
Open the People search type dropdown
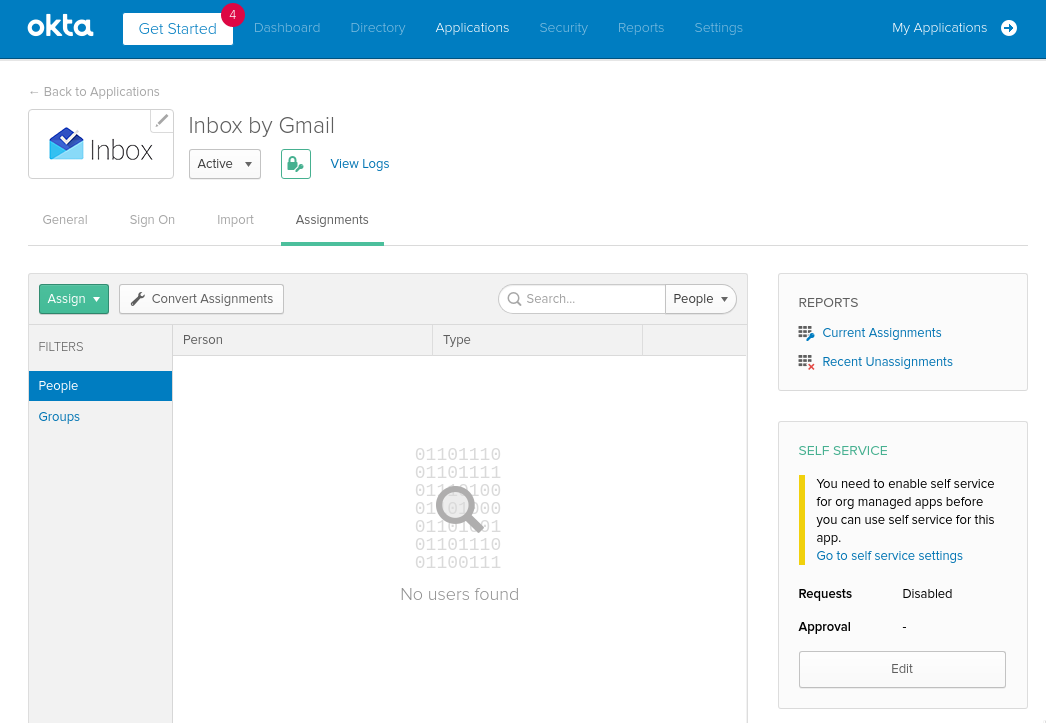pyautogui.click(x=700, y=299)
